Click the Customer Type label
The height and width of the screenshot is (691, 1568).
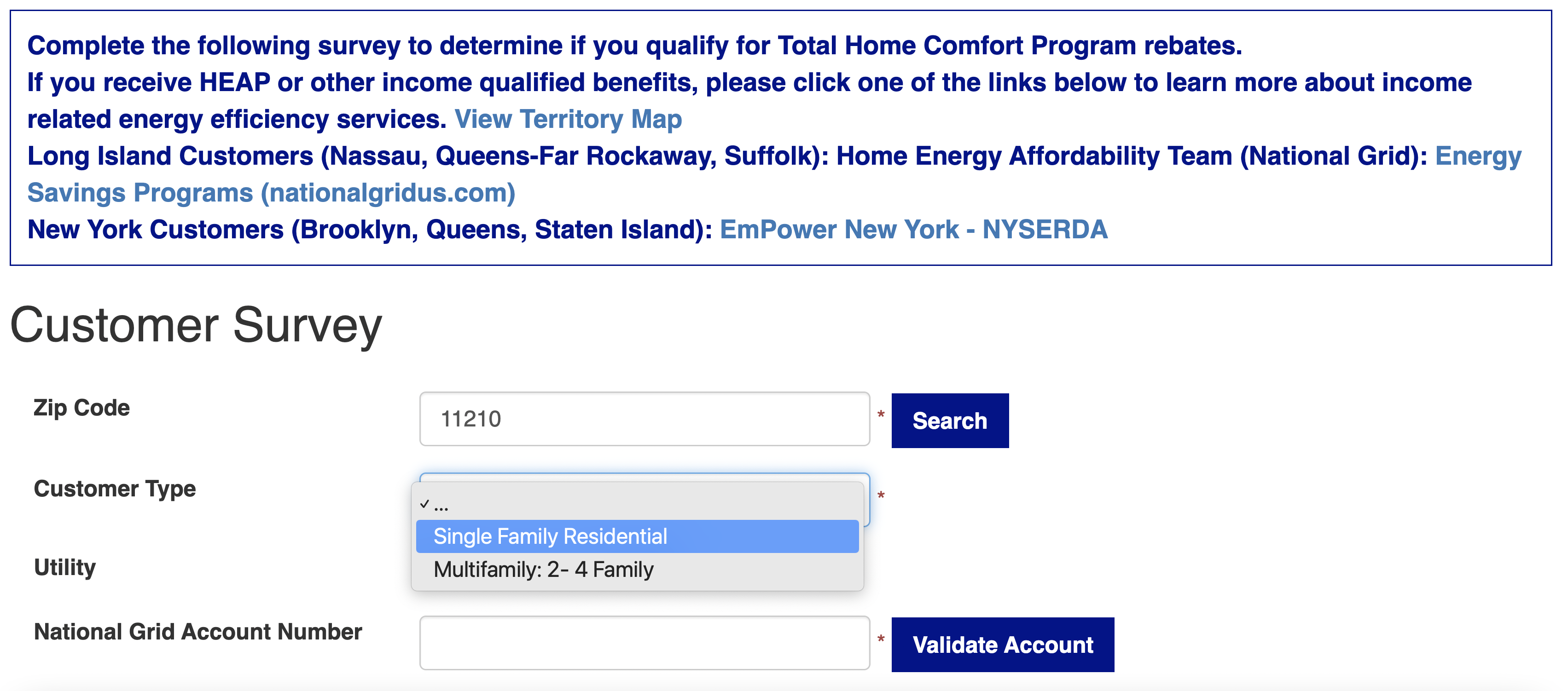click(115, 489)
